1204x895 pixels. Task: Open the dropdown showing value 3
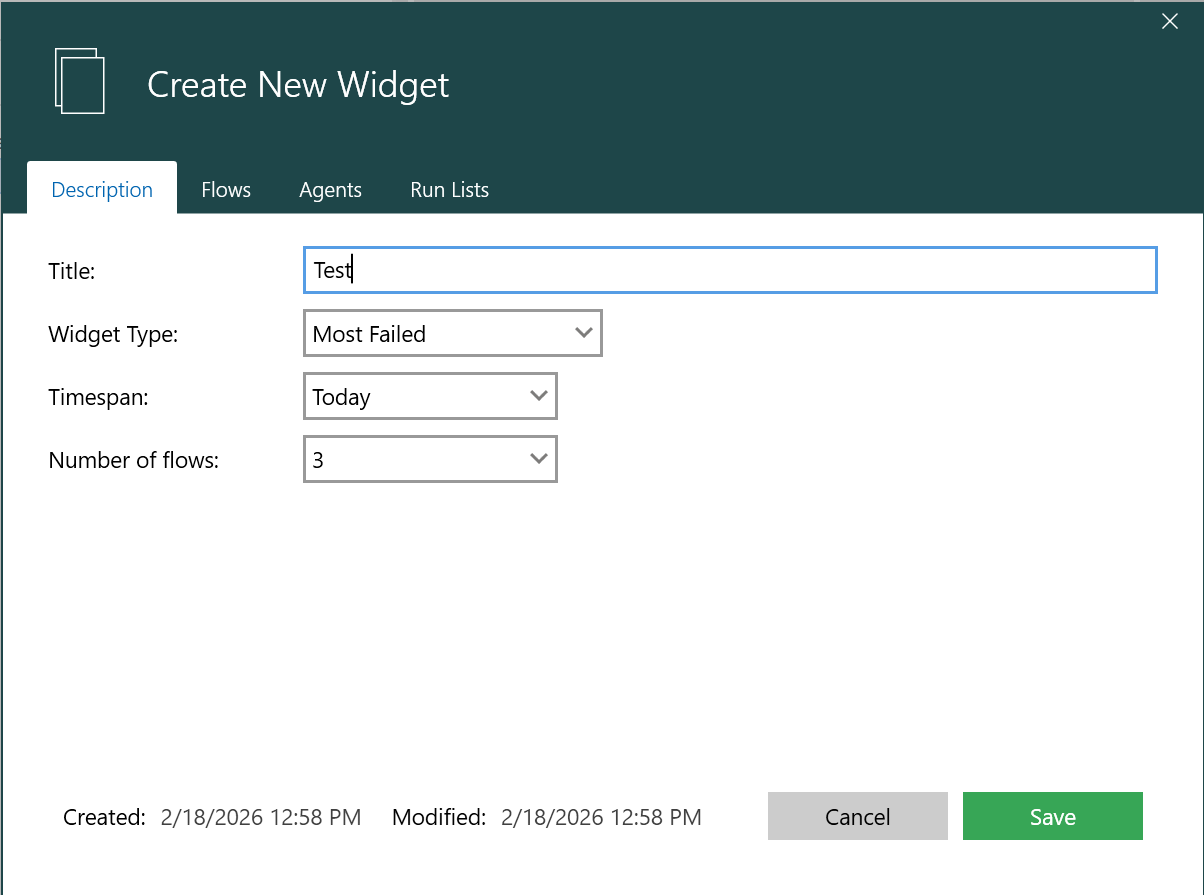click(429, 460)
